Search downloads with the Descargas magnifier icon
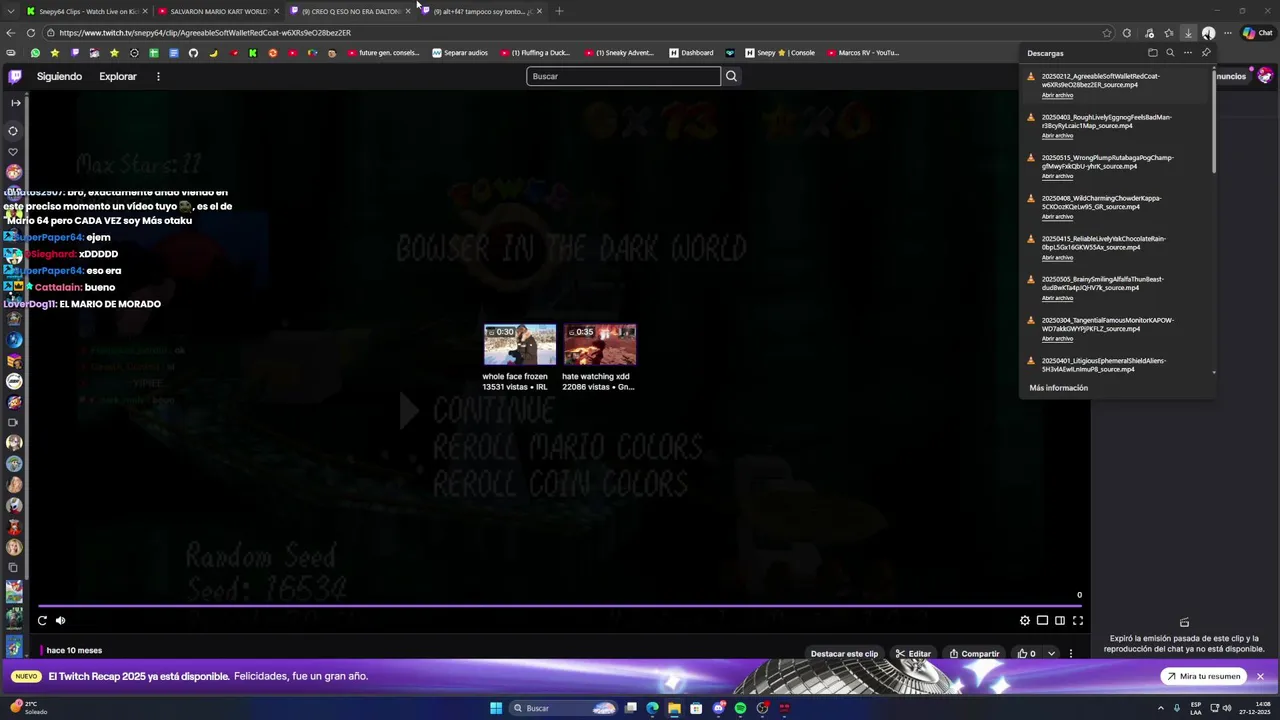Image resolution: width=1280 pixels, height=720 pixels. (x=1170, y=53)
